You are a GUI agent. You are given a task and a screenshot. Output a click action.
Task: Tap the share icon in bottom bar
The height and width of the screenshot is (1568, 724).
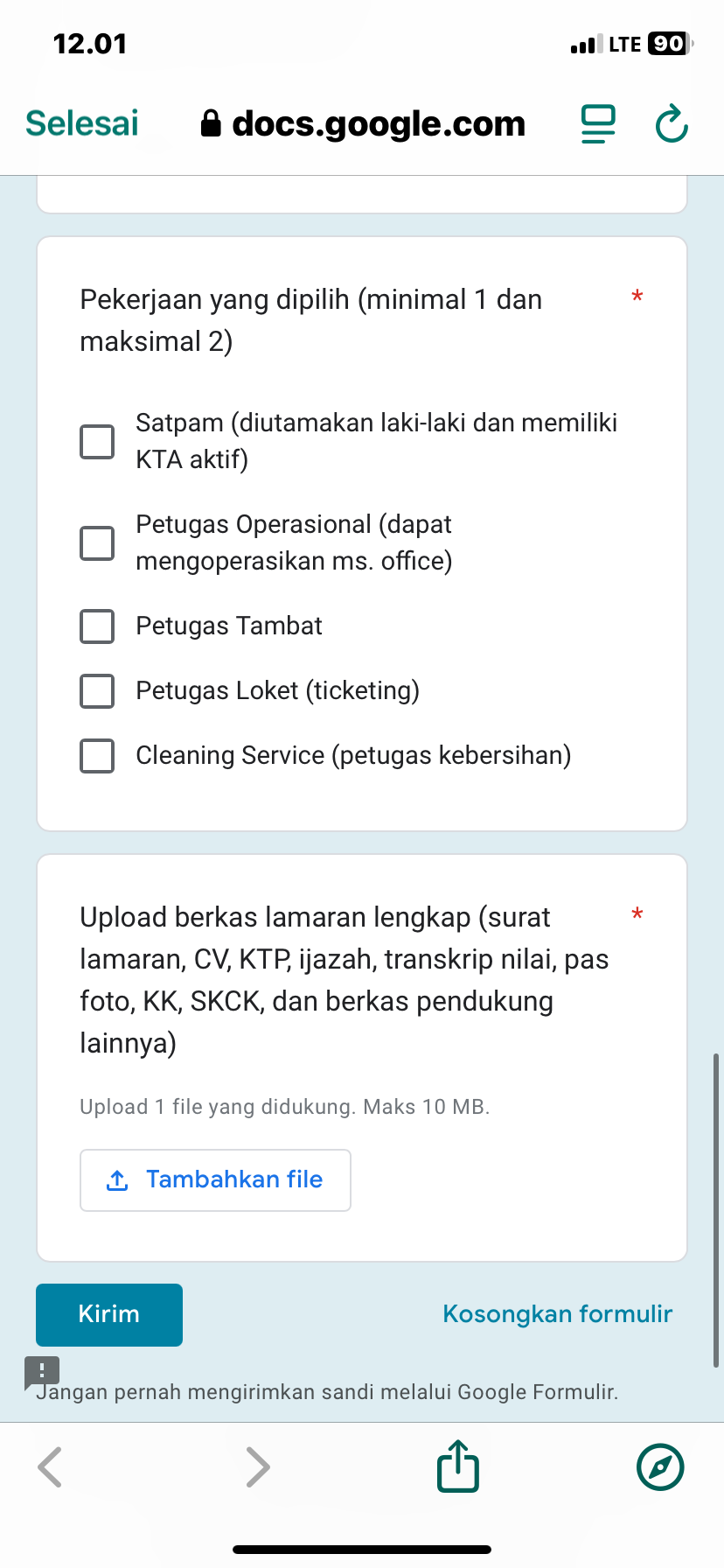pos(458,1466)
